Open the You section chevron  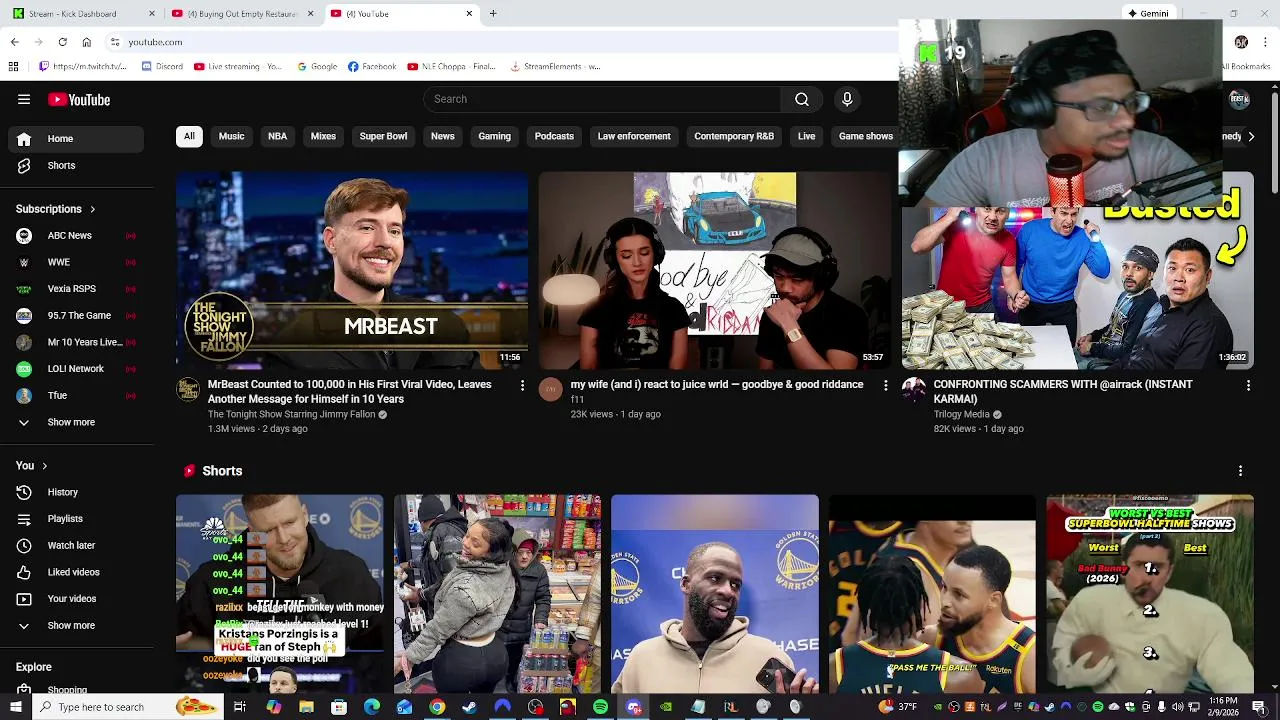[x=44, y=466]
